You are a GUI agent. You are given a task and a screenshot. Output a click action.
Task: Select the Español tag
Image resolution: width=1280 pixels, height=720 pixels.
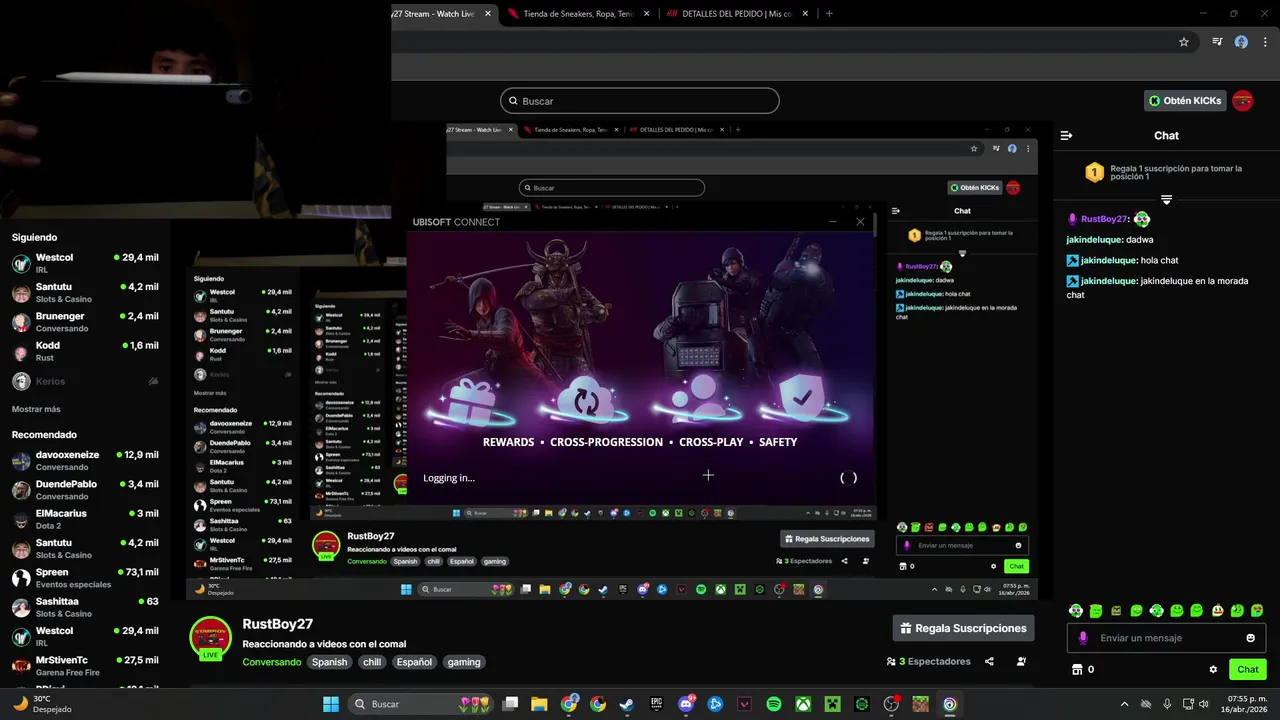click(414, 662)
